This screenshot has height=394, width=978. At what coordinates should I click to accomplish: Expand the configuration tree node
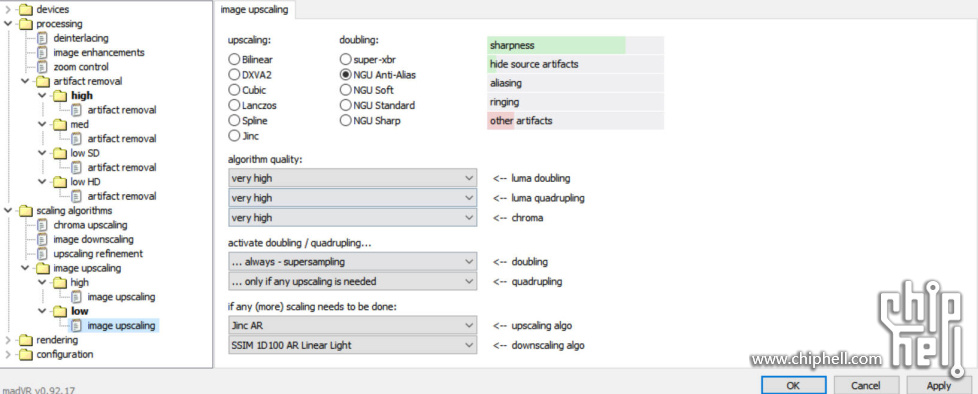(x=8, y=354)
